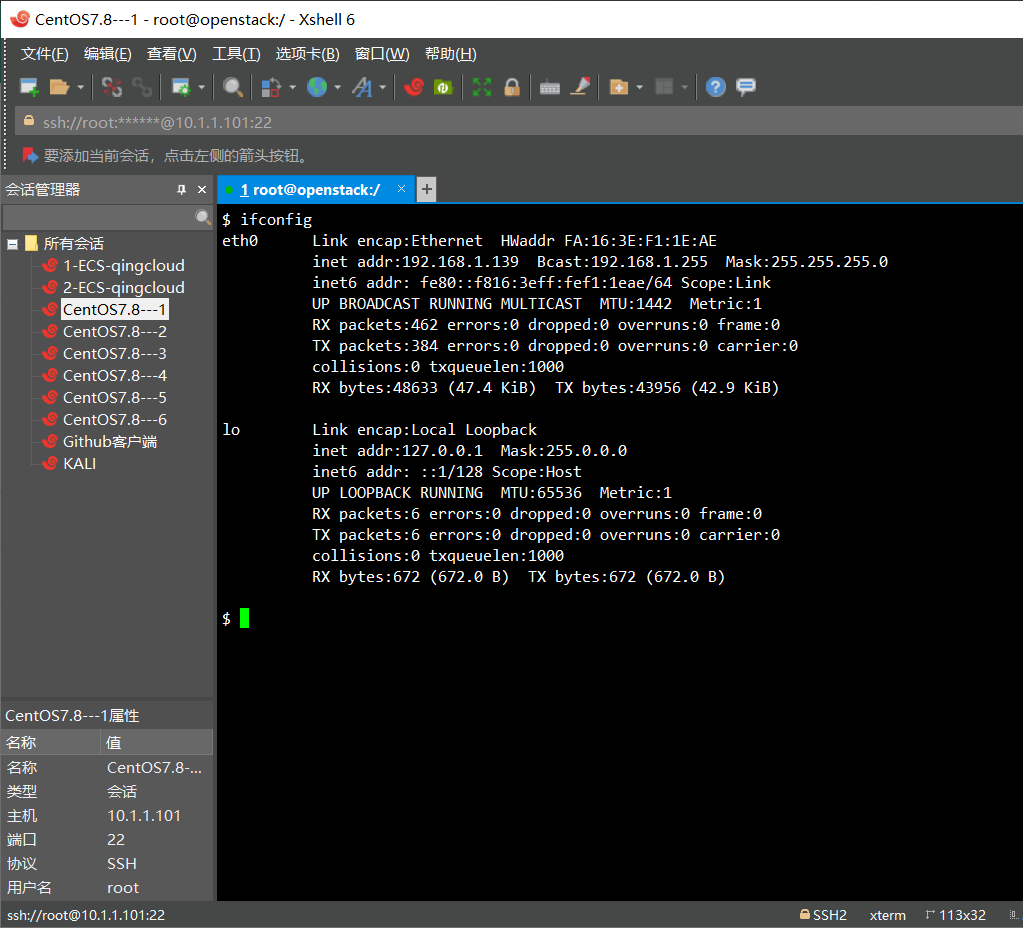This screenshot has height=928, width=1023.
Task: Click the highlighter pen icon in toolbar
Action: coord(580,88)
